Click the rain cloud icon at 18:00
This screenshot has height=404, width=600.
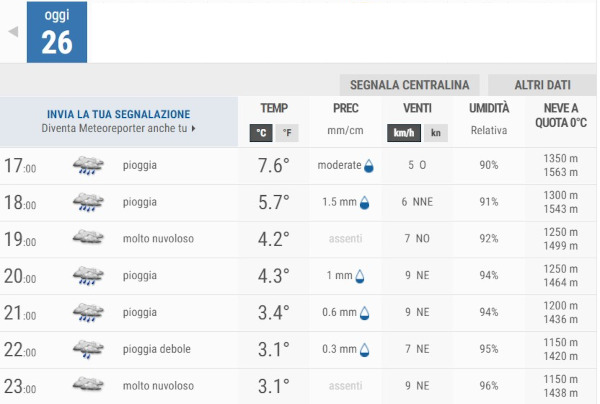click(88, 203)
